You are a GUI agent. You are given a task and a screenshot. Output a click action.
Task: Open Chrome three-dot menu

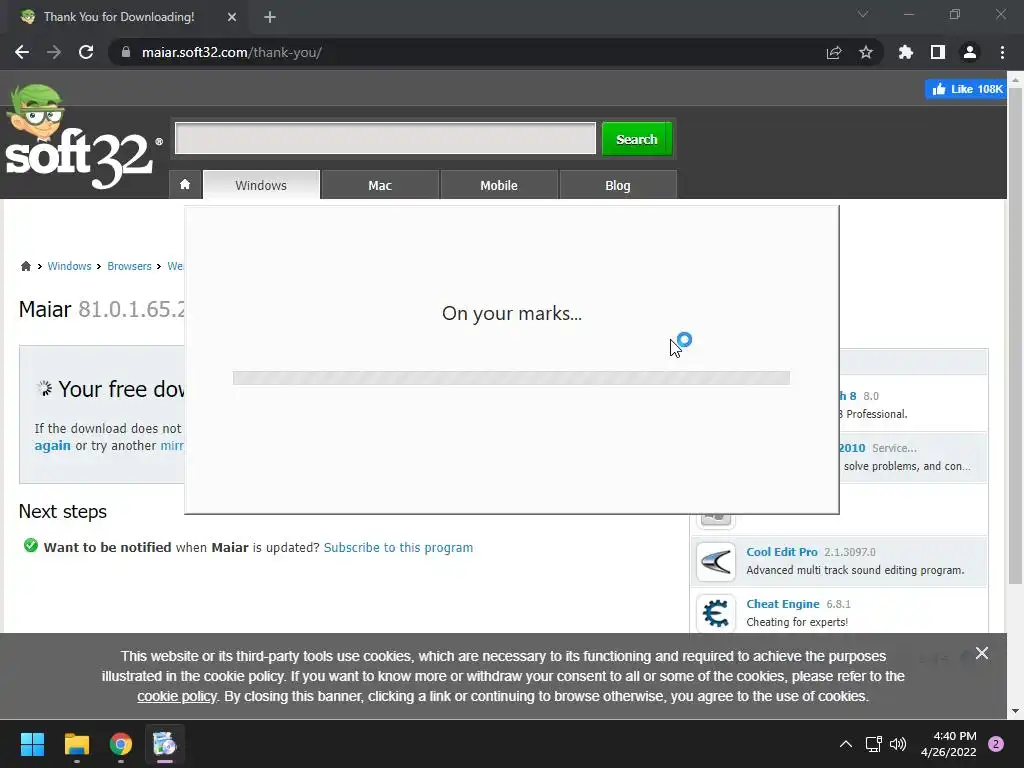click(x=1002, y=52)
